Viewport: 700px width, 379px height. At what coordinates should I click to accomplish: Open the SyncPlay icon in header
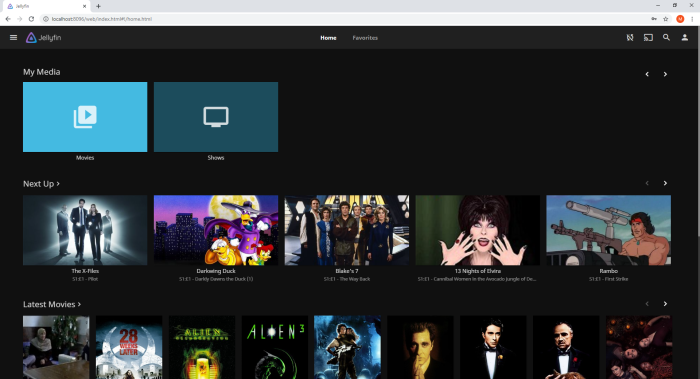click(629, 37)
